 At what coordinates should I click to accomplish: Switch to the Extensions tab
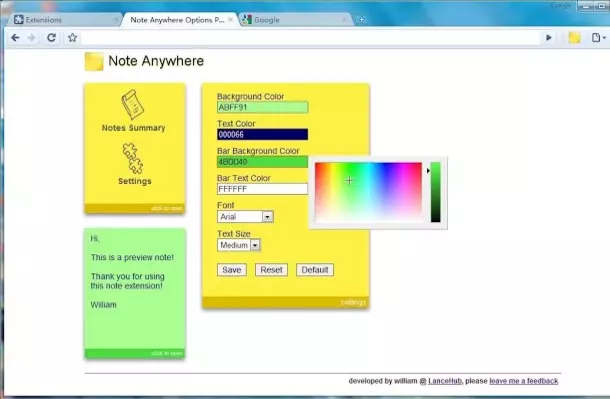click(x=63, y=20)
